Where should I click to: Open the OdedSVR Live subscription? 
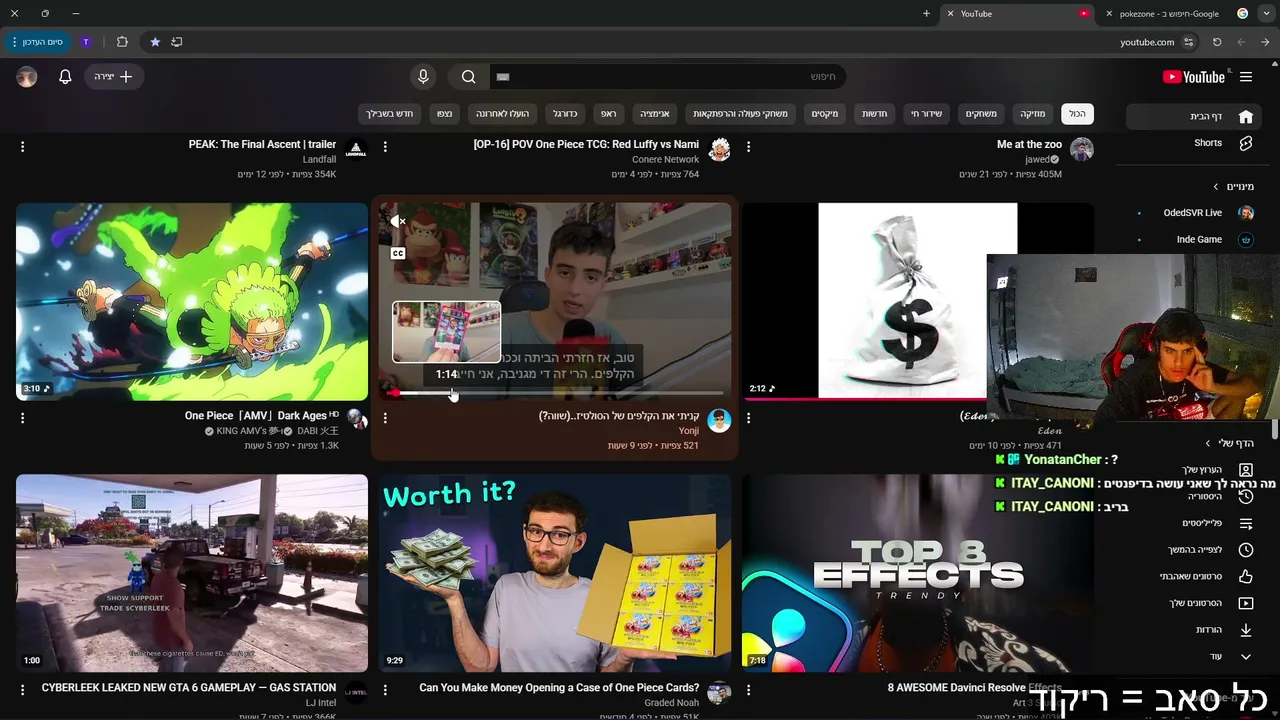(x=1195, y=213)
